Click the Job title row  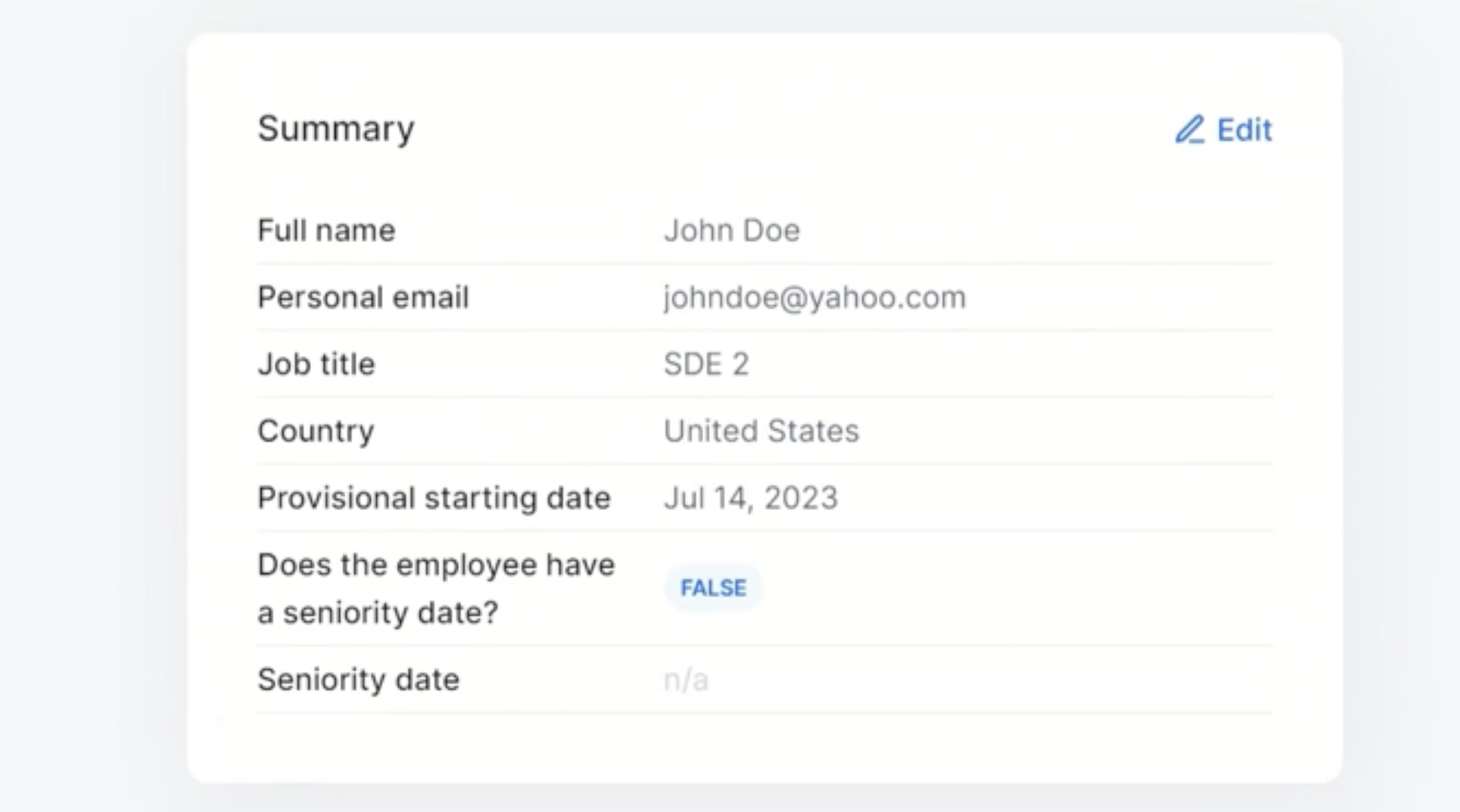[765, 364]
